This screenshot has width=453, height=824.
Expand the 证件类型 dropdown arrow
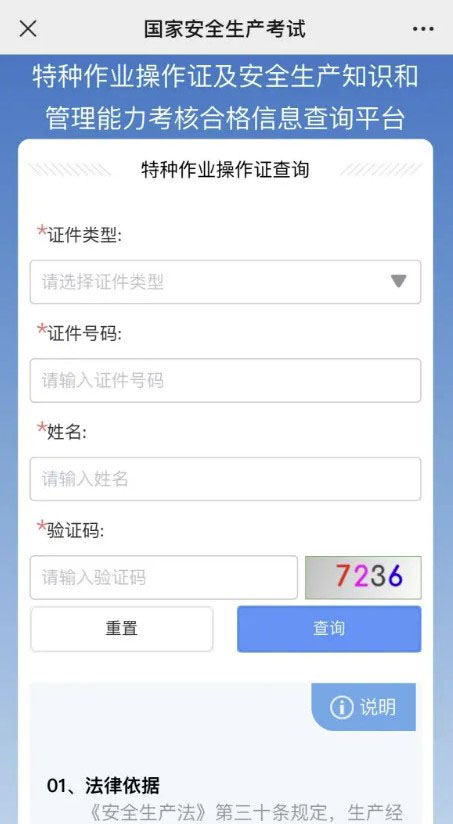pyautogui.click(x=399, y=282)
